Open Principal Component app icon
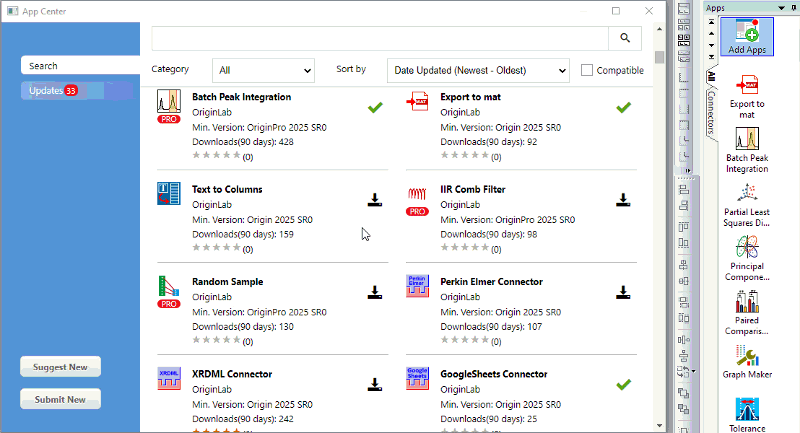This screenshot has width=800, height=433. coord(746,255)
